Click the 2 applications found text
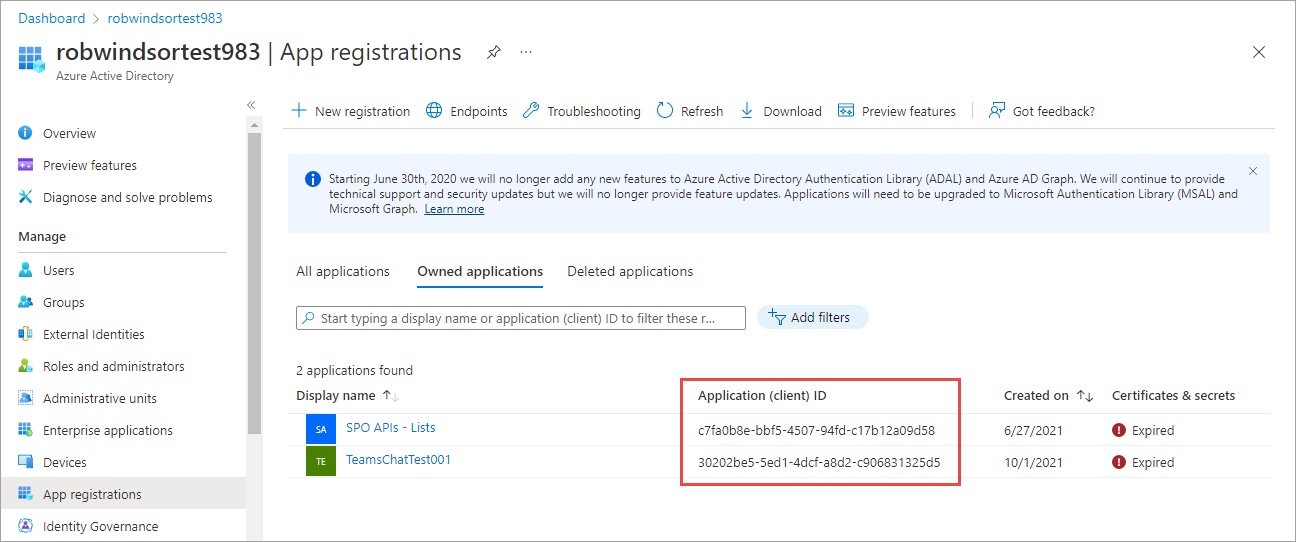Screen dimensions: 1296x542 (x=354, y=370)
